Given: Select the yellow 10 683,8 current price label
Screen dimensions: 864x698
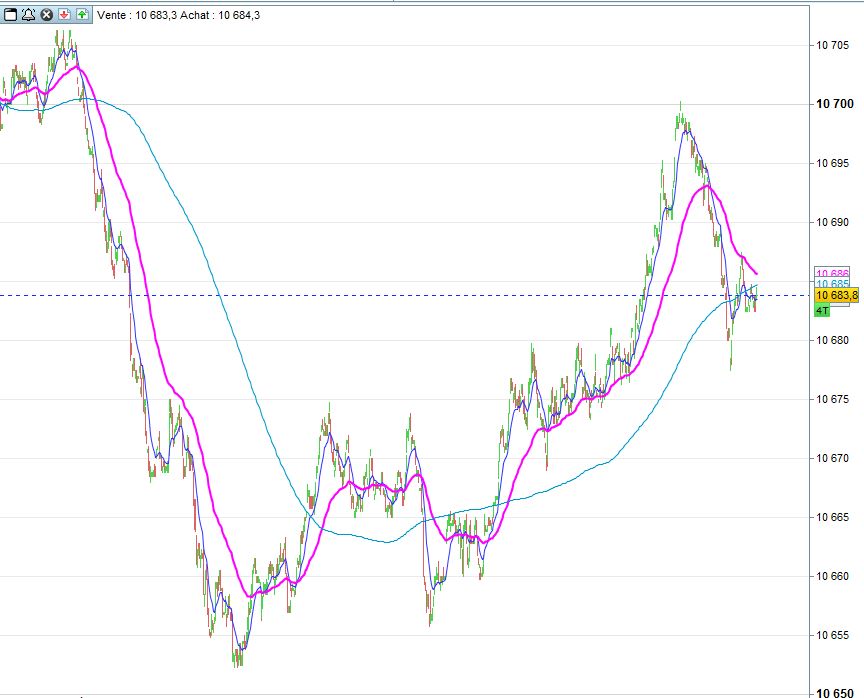Looking at the screenshot, I should (836, 296).
